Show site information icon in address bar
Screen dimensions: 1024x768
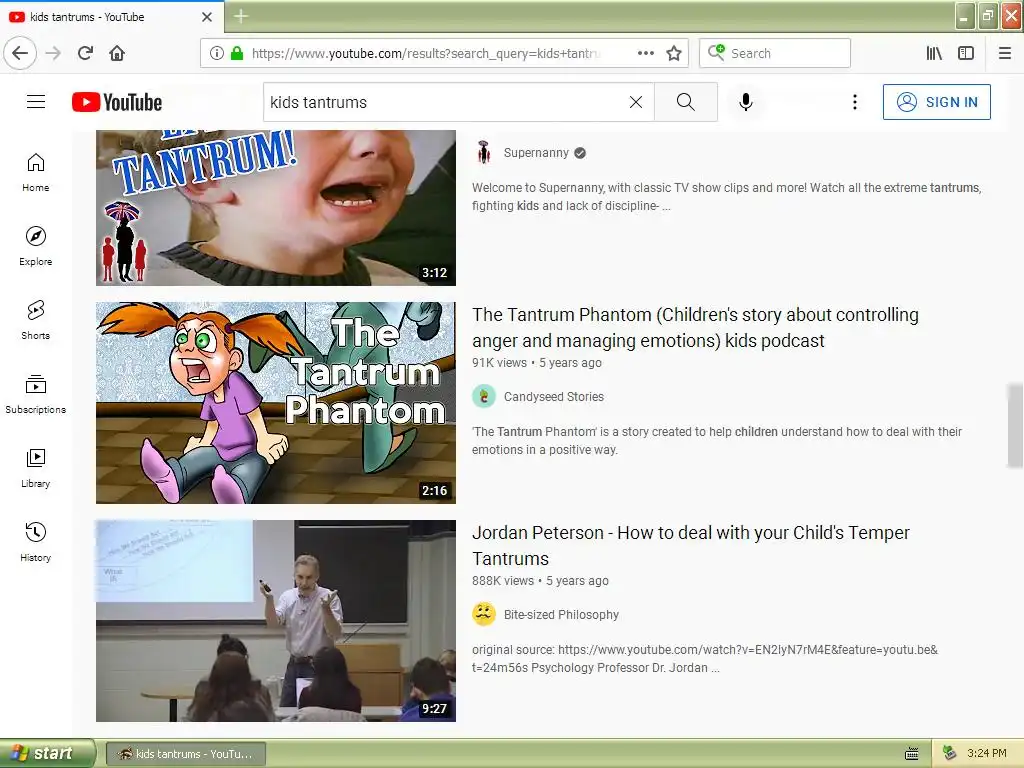click(x=216, y=53)
